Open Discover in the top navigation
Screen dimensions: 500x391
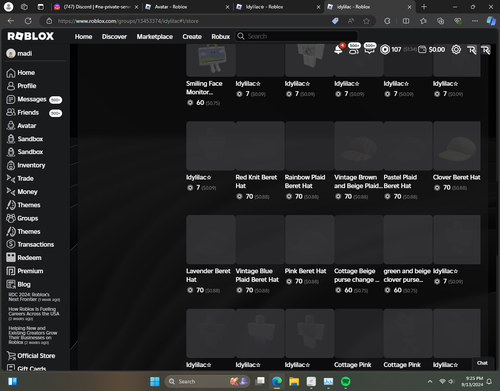(x=114, y=37)
